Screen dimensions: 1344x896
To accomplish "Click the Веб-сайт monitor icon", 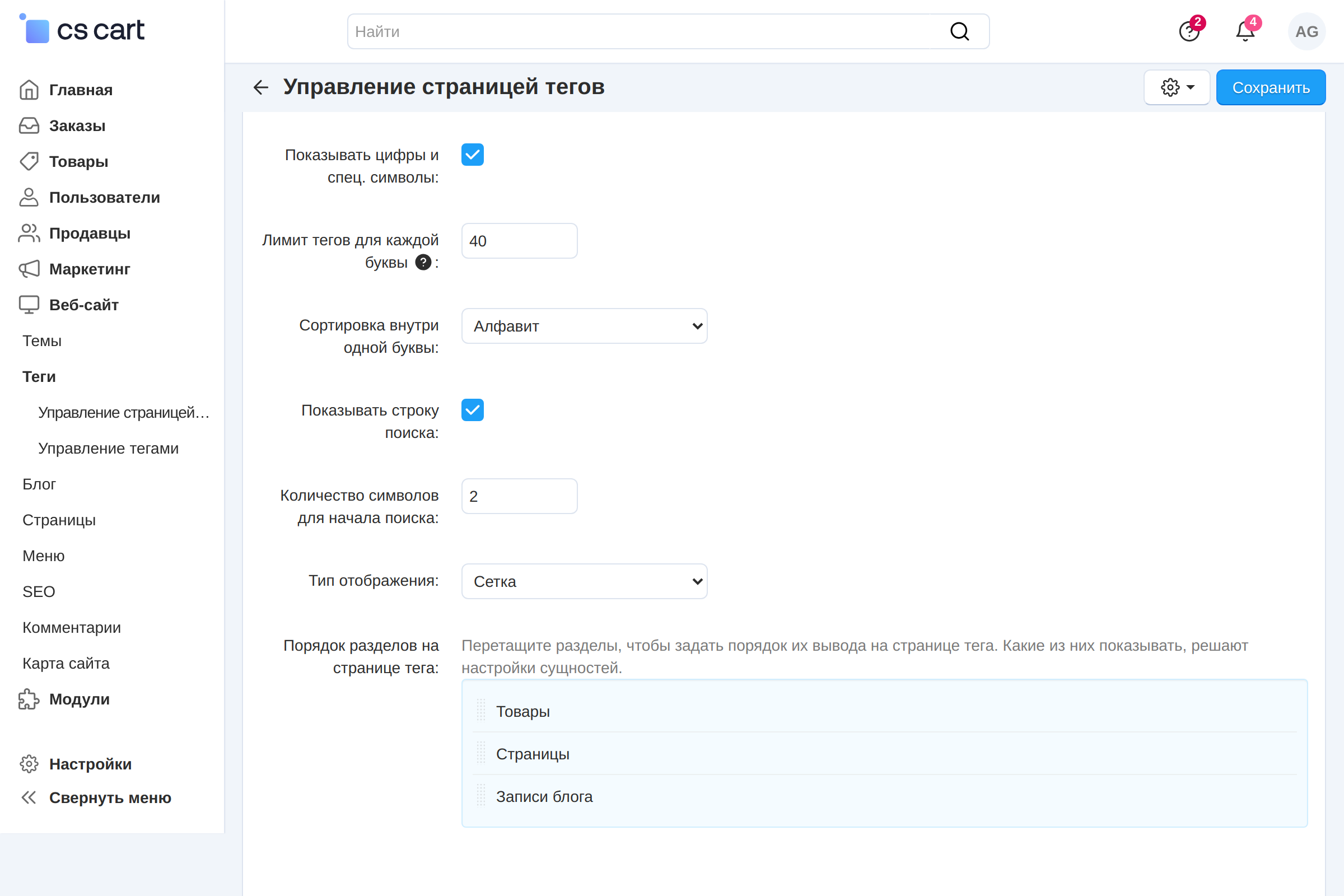I will (29, 305).
